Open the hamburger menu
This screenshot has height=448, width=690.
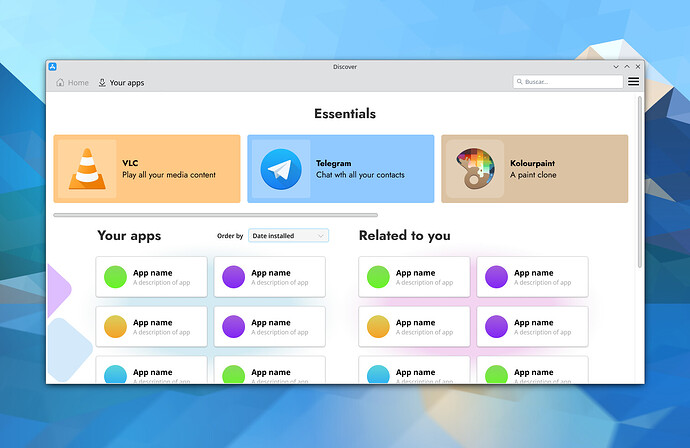point(633,82)
